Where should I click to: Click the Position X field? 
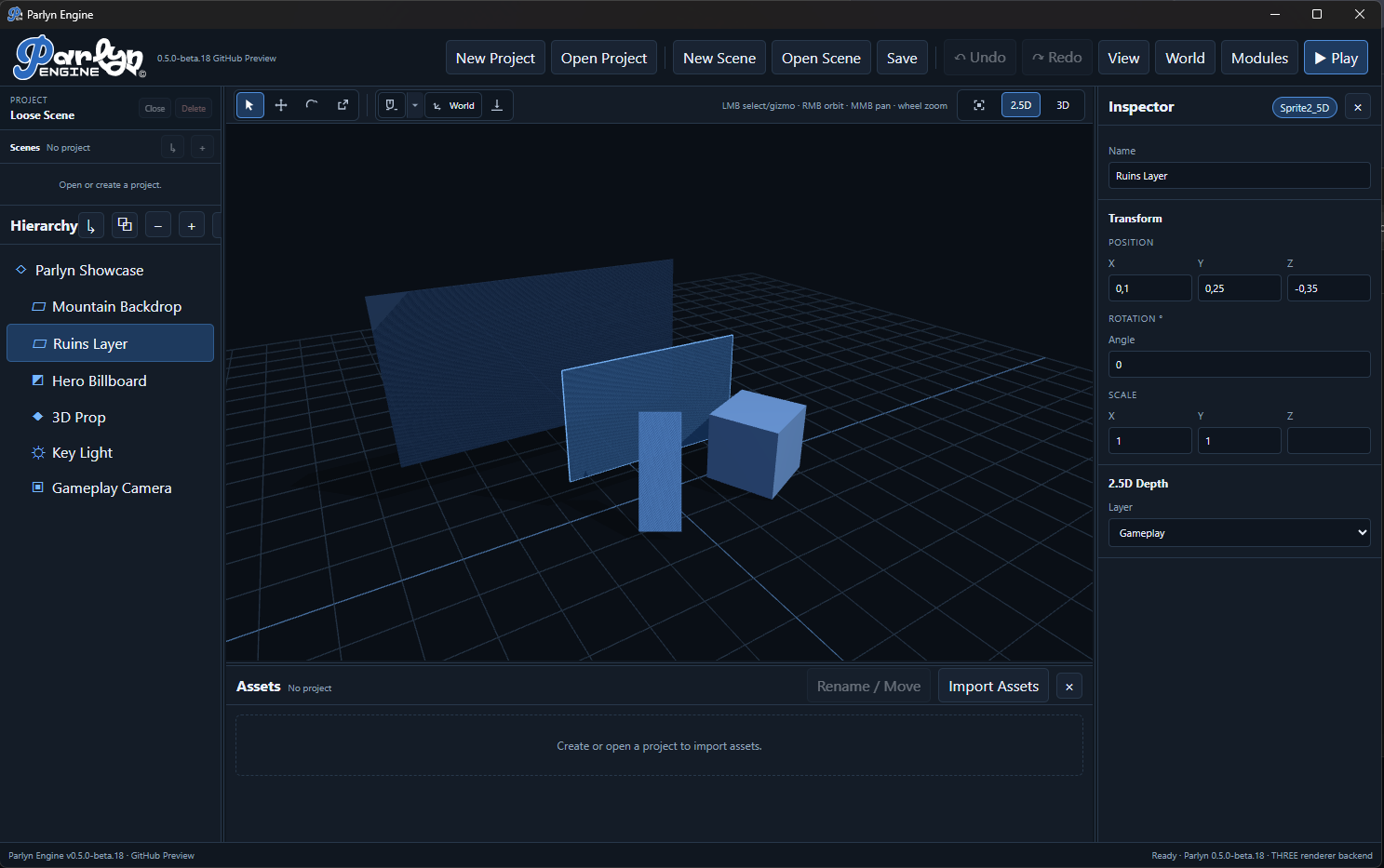[1149, 288]
